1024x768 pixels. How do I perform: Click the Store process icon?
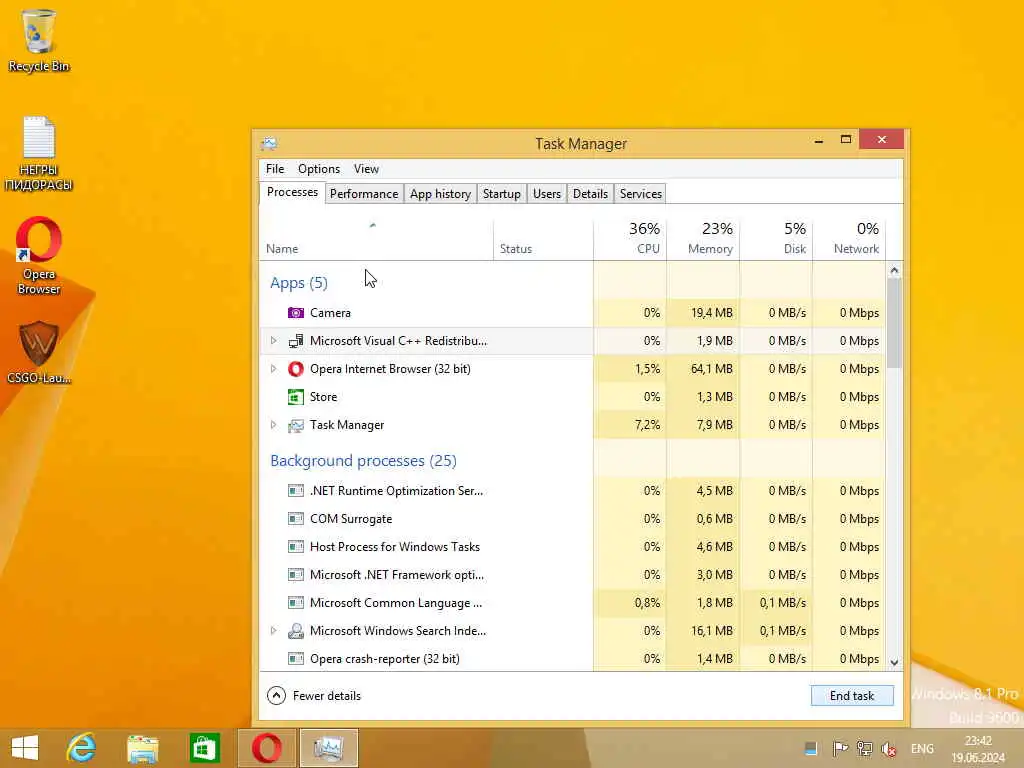click(x=296, y=397)
